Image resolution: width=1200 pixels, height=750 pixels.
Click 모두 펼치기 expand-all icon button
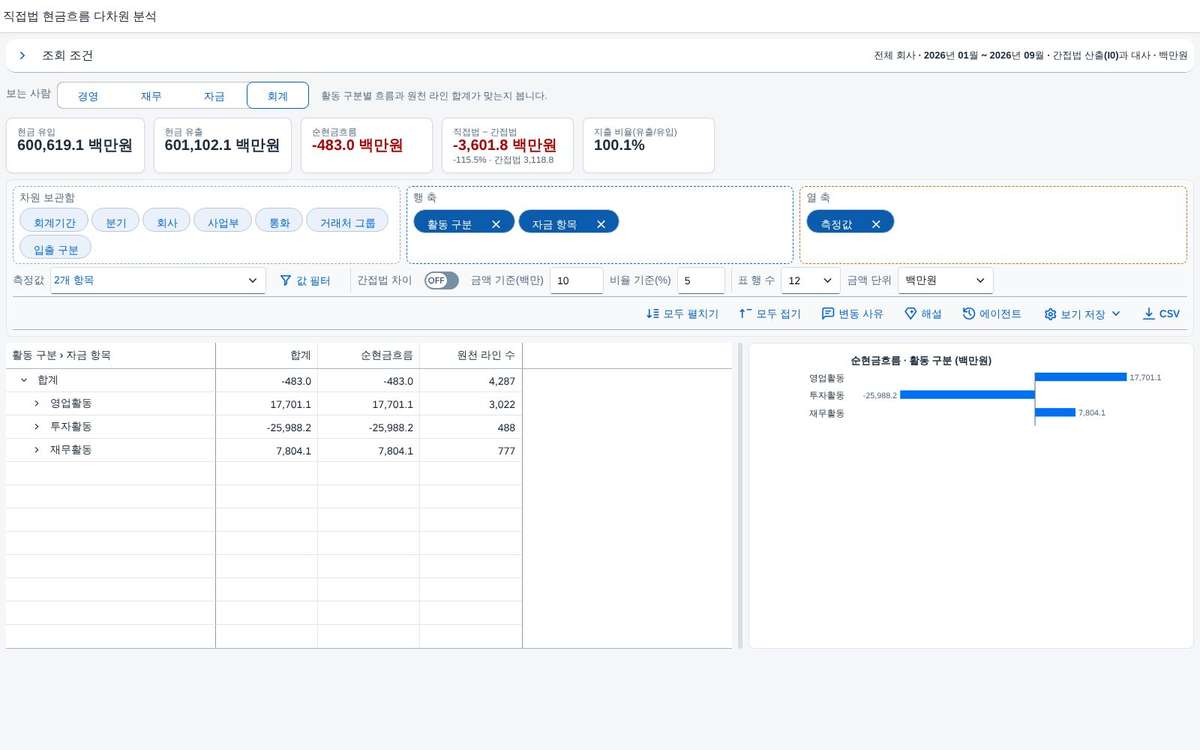682,313
